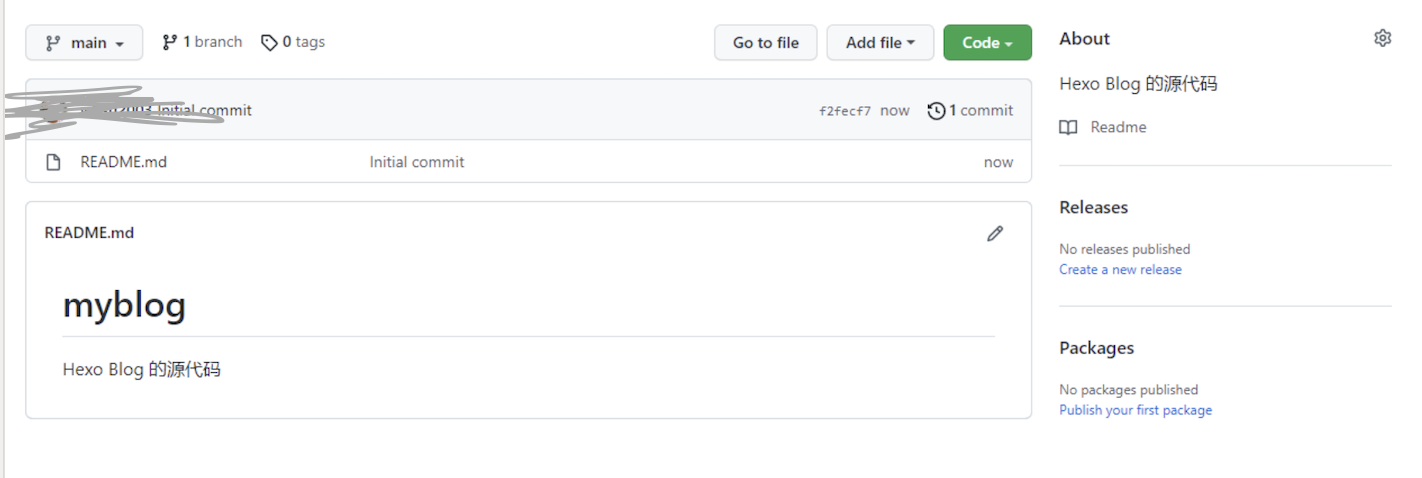Click the README.md file icon
The width and height of the screenshot is (1422, 478).
point(54,162)
